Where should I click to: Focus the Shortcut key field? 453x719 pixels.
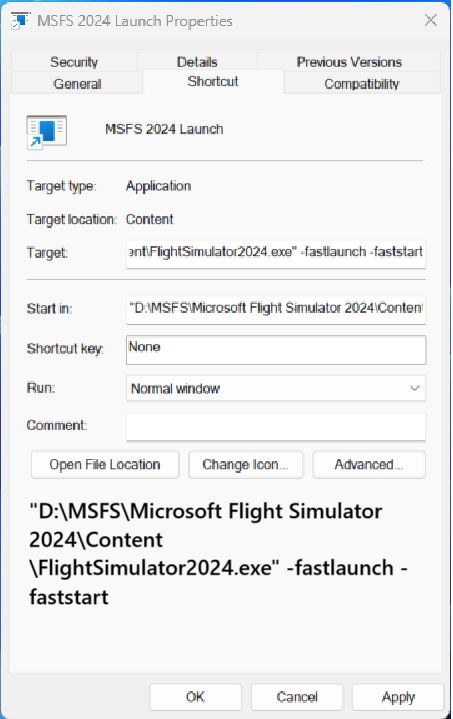point(276,350)
